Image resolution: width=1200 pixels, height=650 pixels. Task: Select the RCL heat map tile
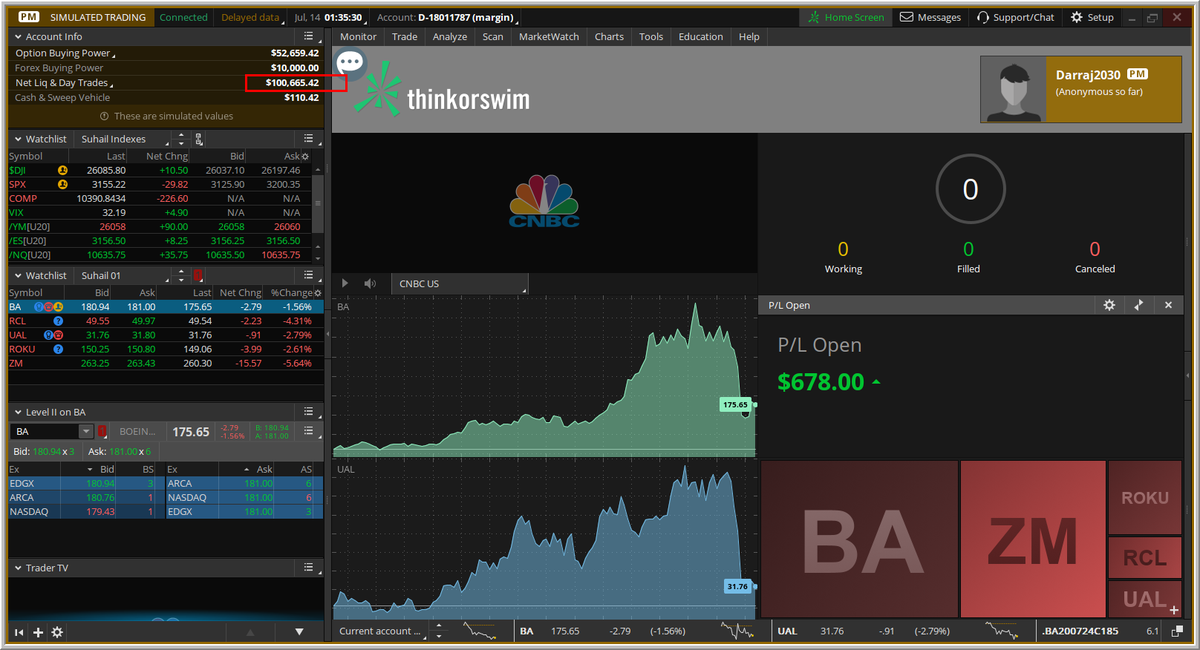pyautogui.click(x=1145, y=558)
